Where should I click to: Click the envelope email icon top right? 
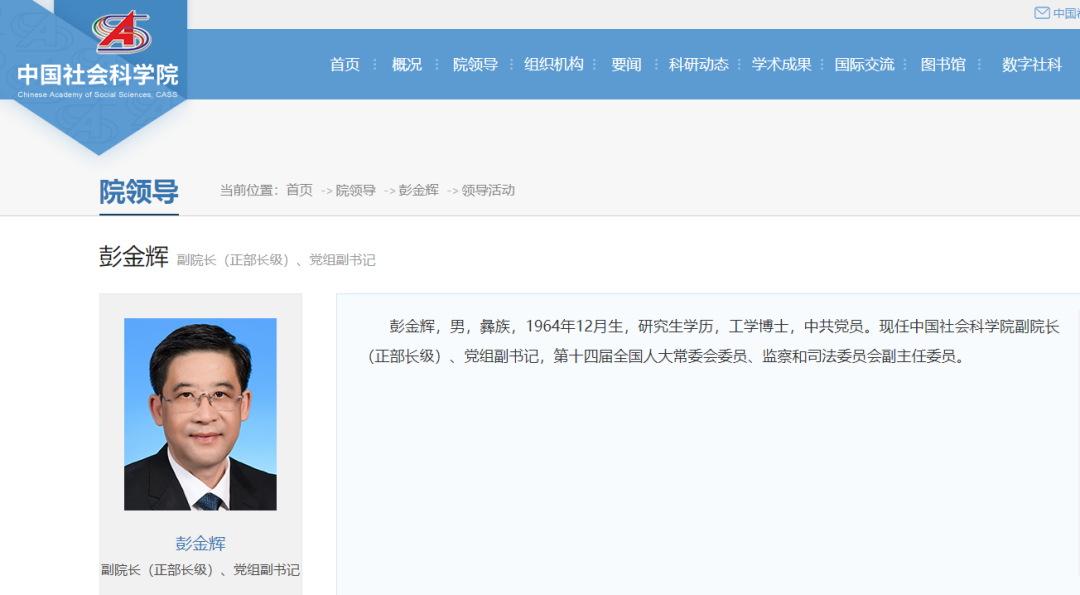[1040, 13]
